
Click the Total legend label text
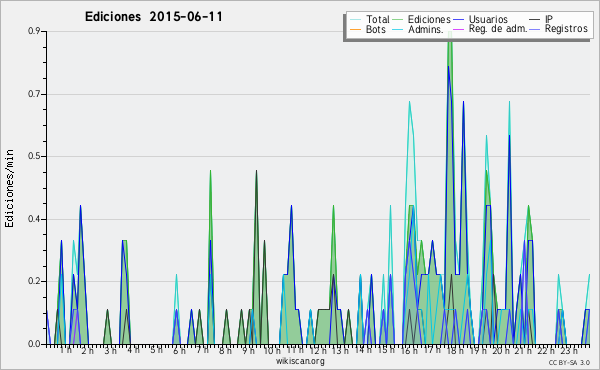pyautogui.click(x=378, y=19)
